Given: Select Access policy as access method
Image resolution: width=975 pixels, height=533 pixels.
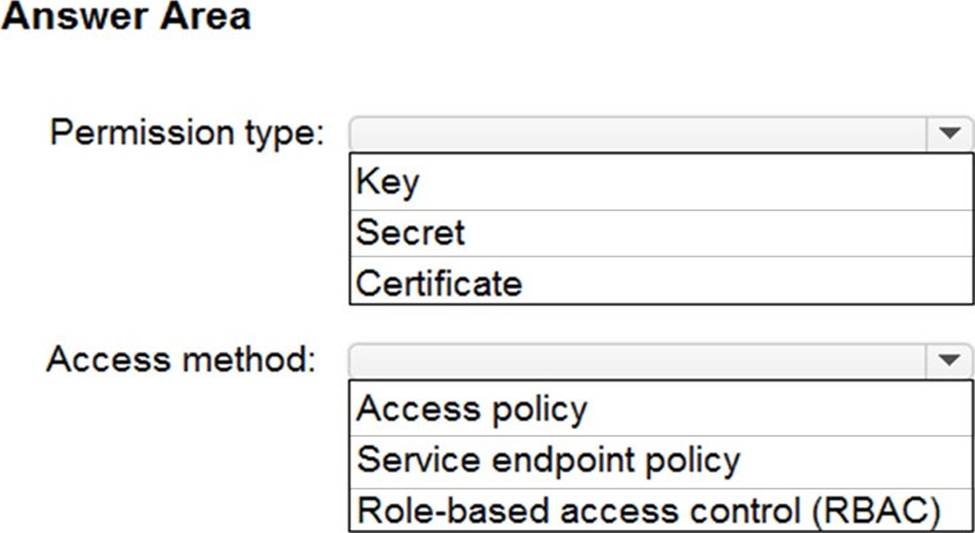Looking at the screenshot, I should coord(660,408).
